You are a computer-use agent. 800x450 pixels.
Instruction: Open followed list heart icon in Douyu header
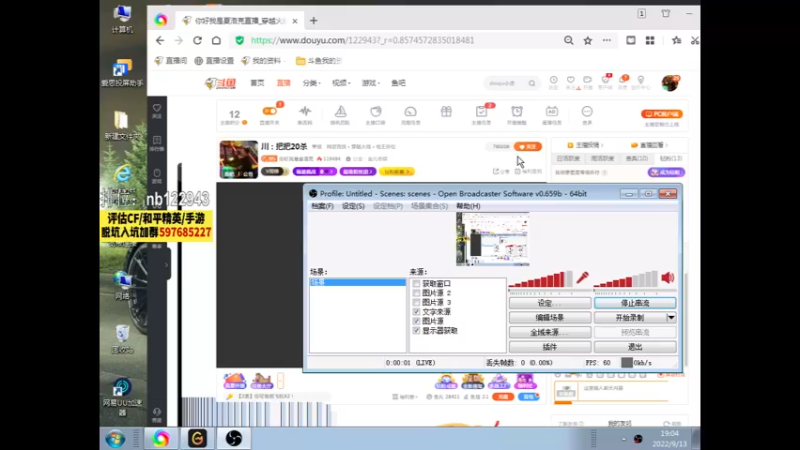click(571, 82)
